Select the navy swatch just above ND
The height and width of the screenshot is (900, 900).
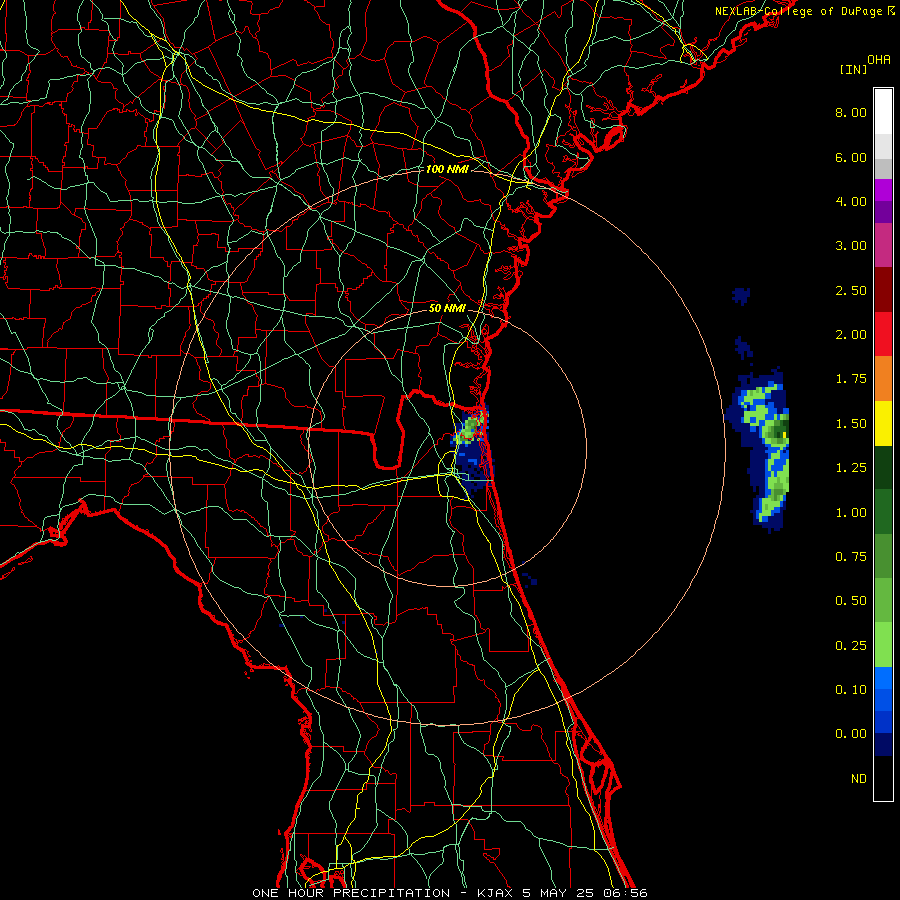click(883, 745)
